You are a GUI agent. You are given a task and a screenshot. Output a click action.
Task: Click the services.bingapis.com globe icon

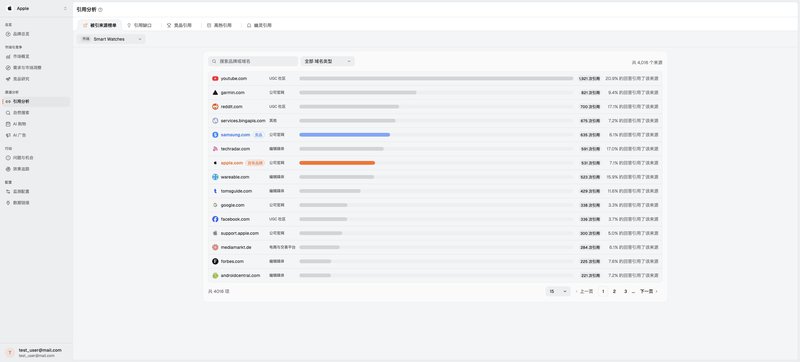coord(215,121)
